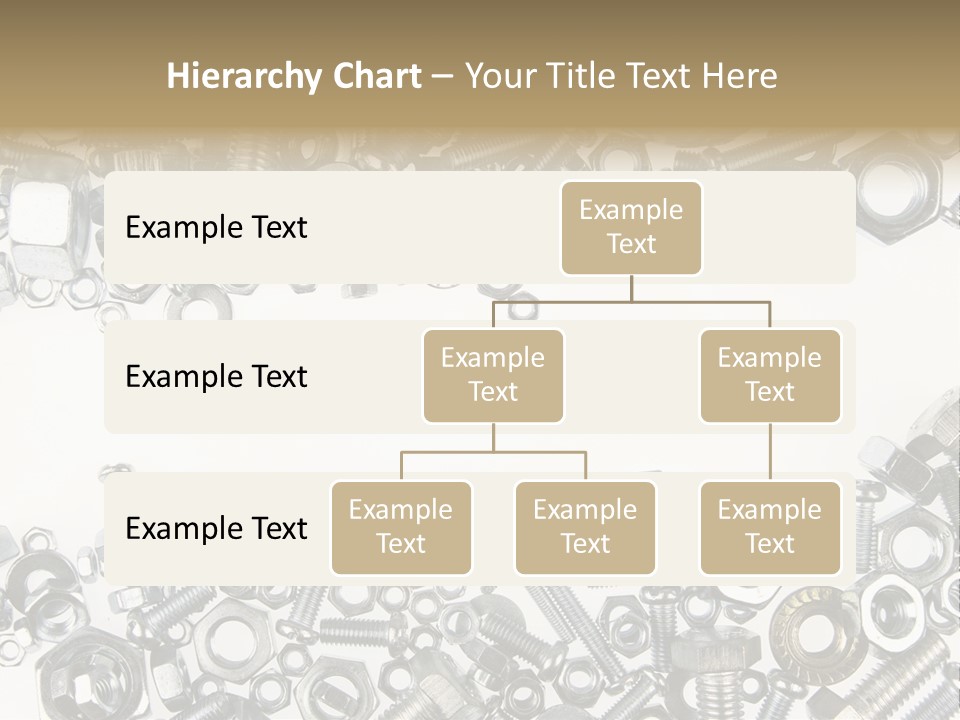Click the bold "Hierarchy Chart" title words
Viewport: 960px width, 720px height.
pos(293,76)
